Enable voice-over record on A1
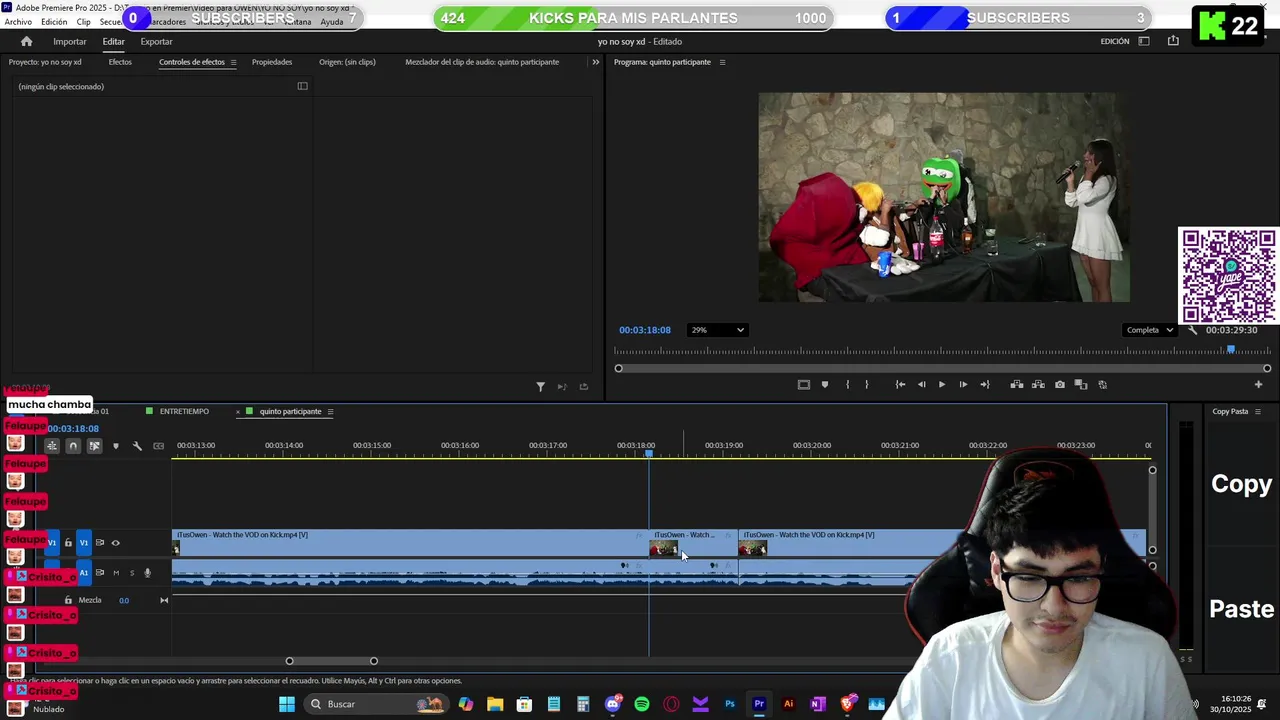The image size is (1280, 720). [x=147, y=573]
